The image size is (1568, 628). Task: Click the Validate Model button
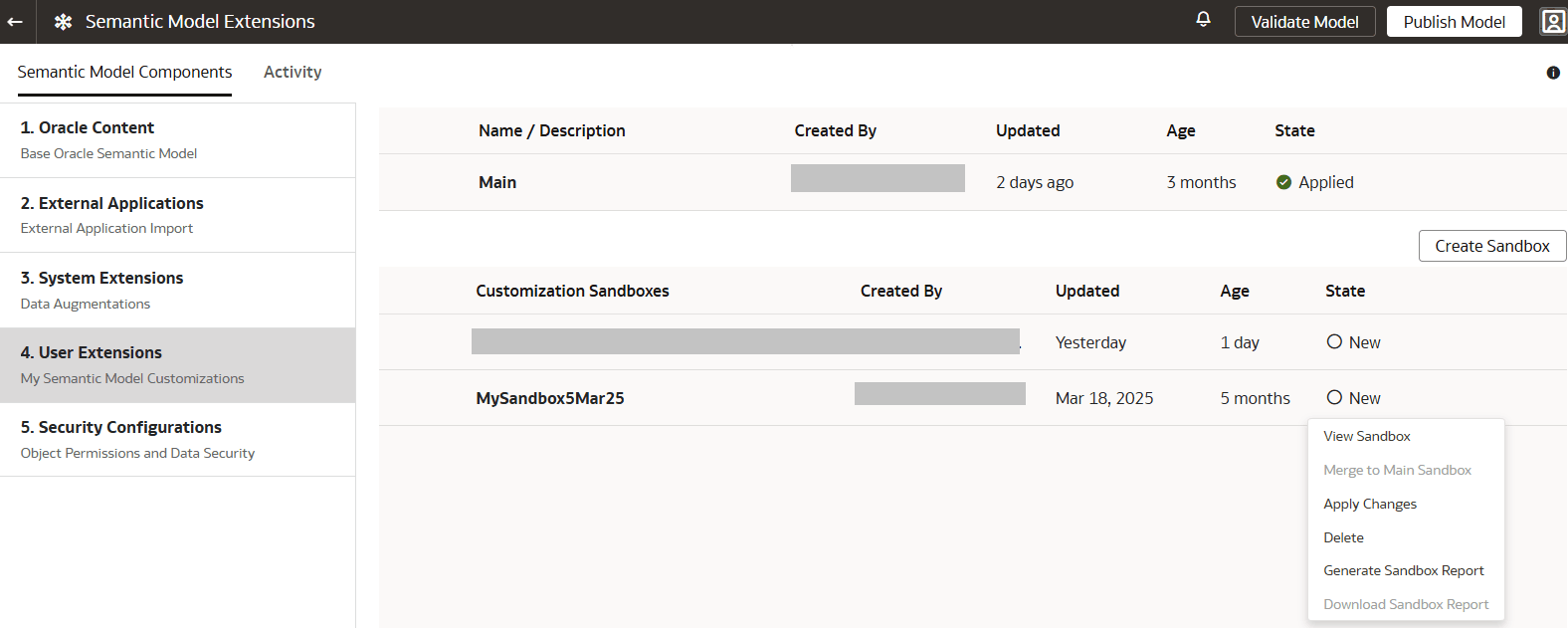click(1304, 22)
